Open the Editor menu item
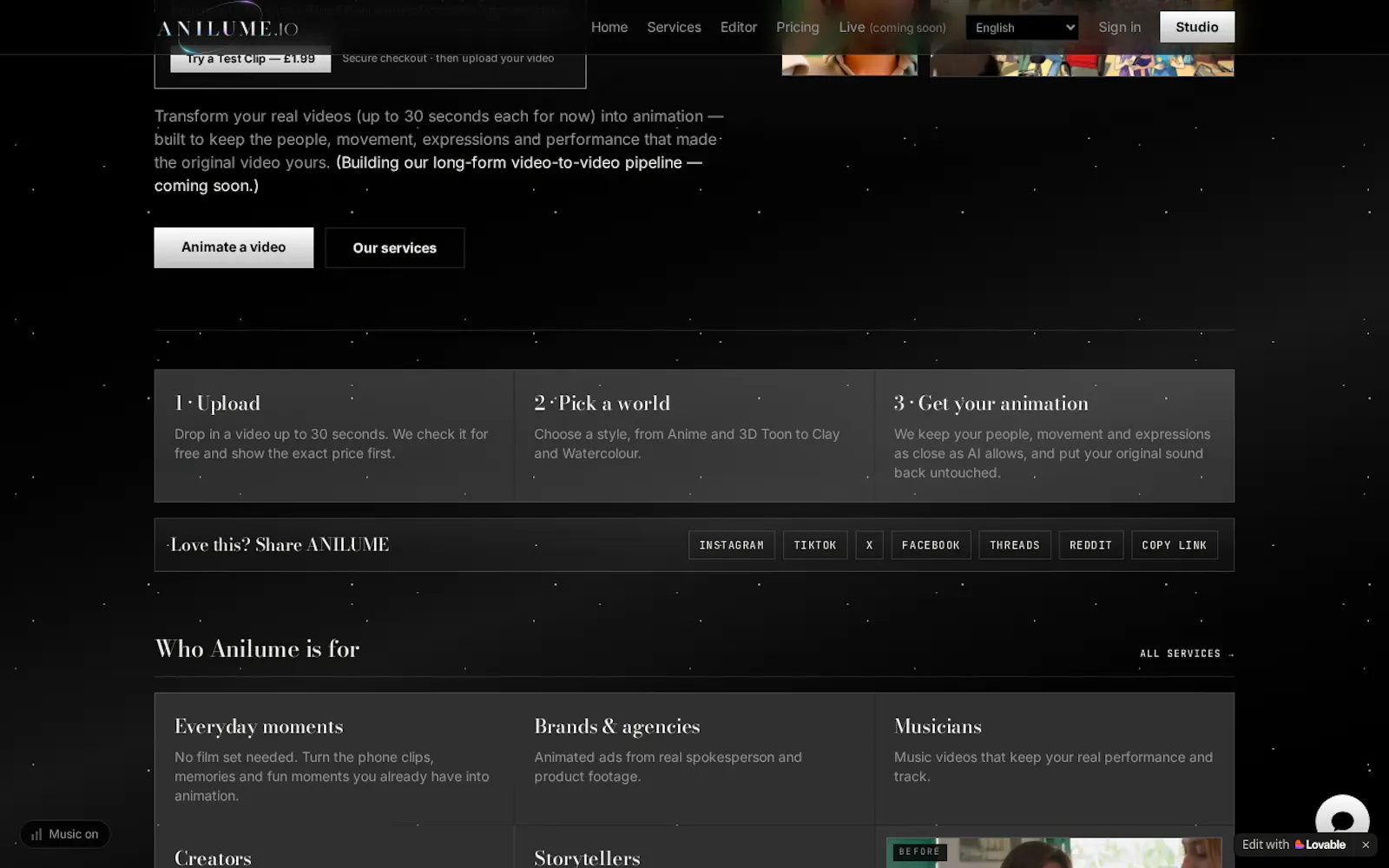The height and width of the screenshot is (868, 1389). click(x=739, y=27)
